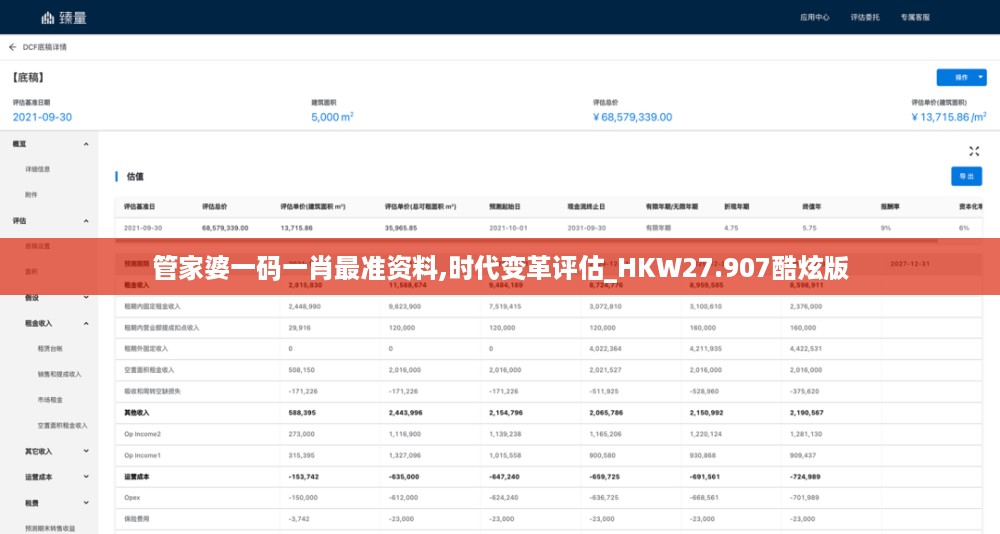Image resolution: width=1000 pixels, height=534 pixels.
Task: Click the 臻量 building logo icon
Action: 48,17
